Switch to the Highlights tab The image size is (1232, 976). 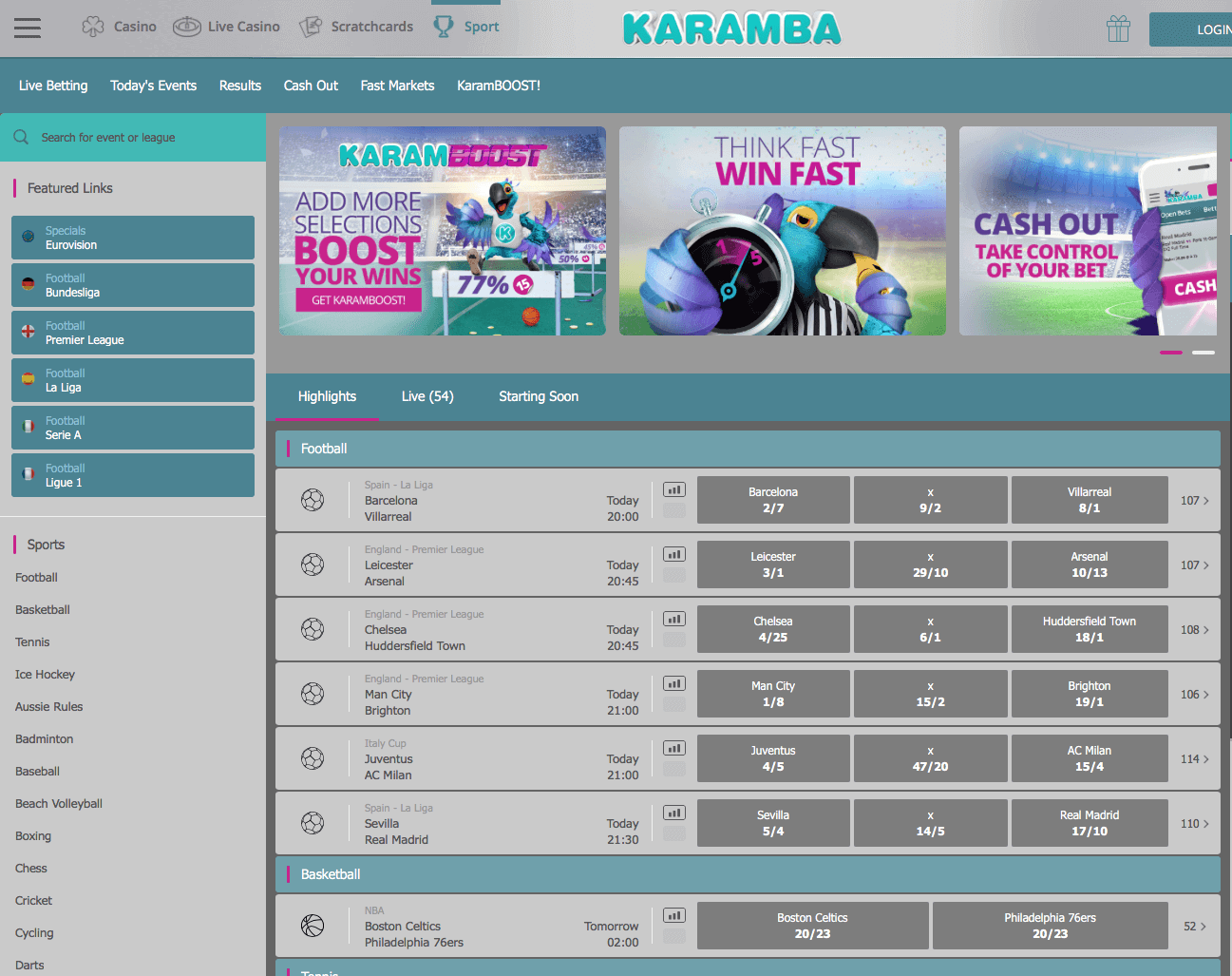(327, 396)
